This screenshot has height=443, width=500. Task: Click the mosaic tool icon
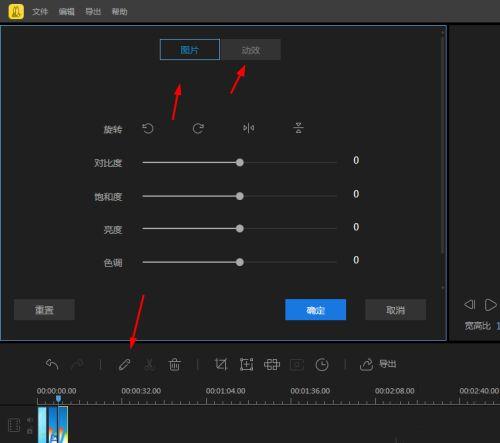(272, 364)
